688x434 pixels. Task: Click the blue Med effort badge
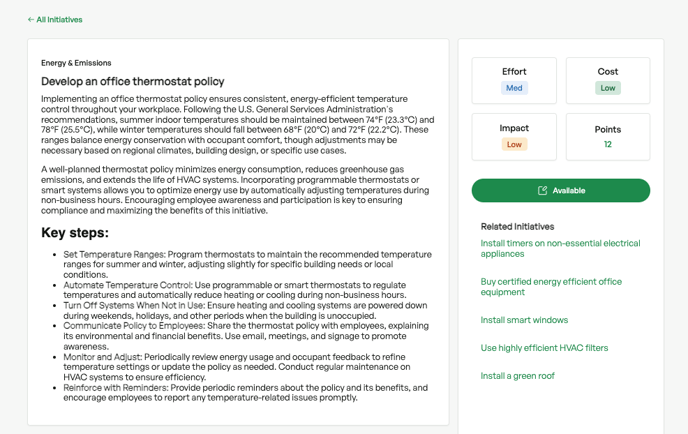click(x=514, y=88)
